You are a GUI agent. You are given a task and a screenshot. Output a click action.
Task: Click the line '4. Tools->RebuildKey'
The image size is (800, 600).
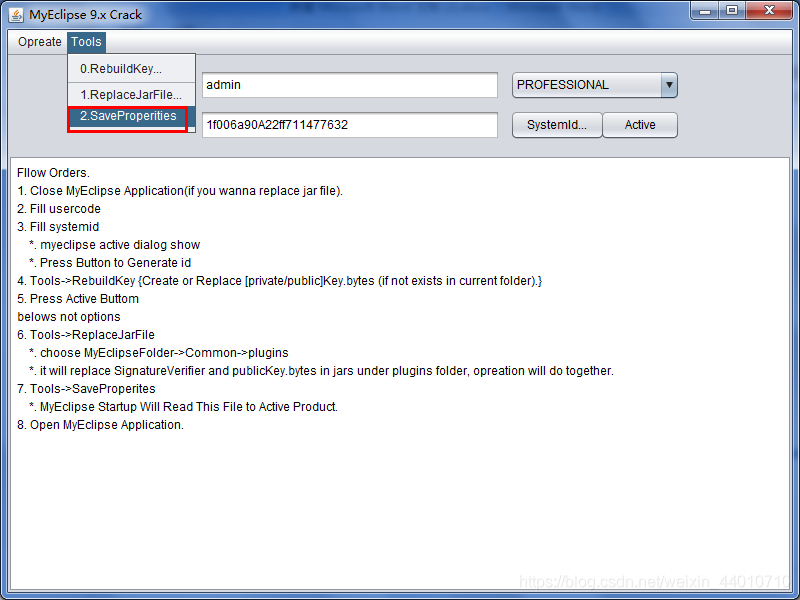[280, 281]
